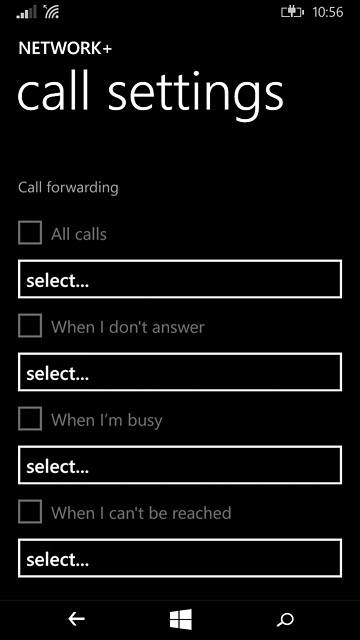This screenshot has height=640, width=360.
Task: Tap the battery charging status icon
Action: [x=293, y=13]
